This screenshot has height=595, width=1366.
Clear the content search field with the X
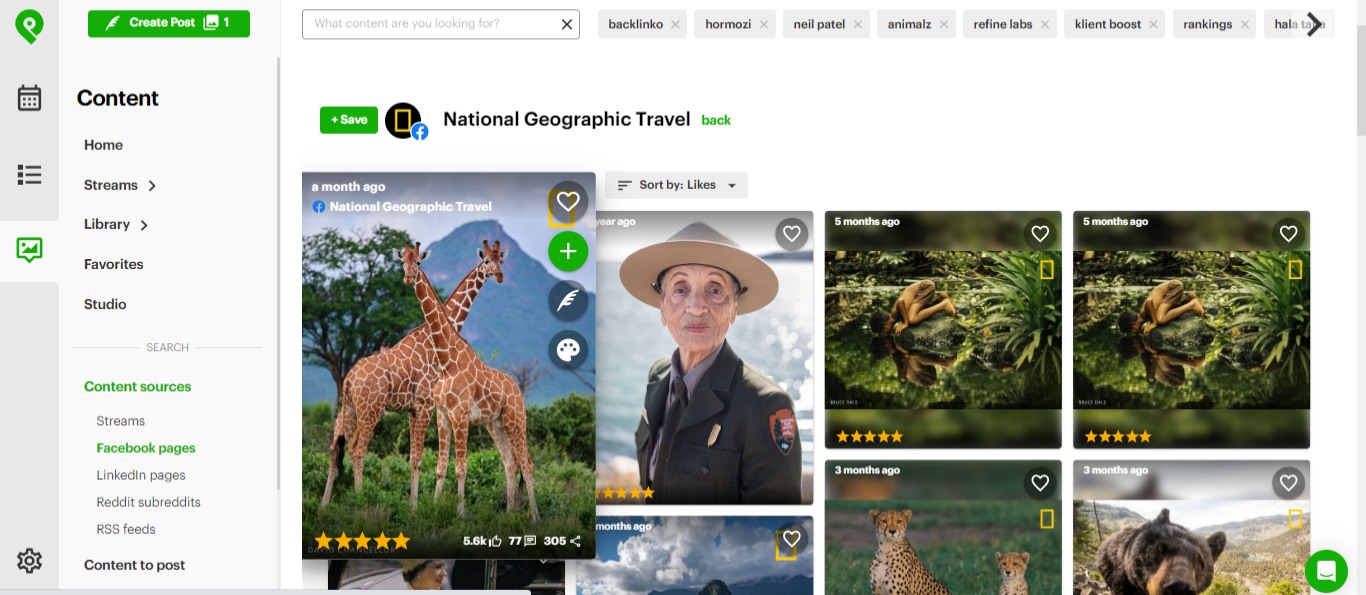(x=567, y=24)
